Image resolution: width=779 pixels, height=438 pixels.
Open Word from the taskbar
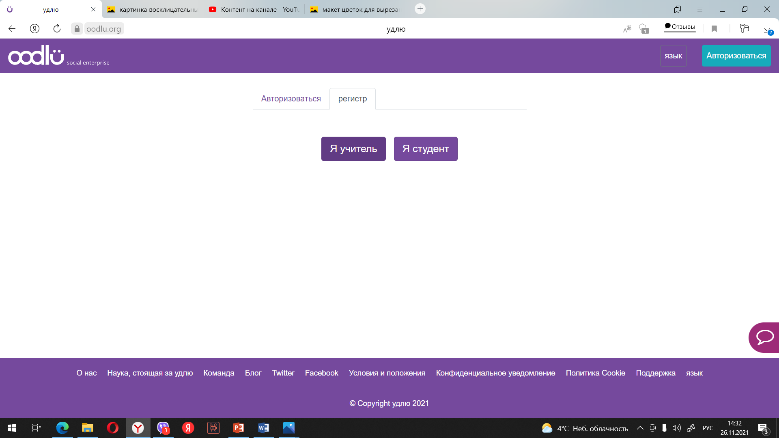tap(264, 427)
